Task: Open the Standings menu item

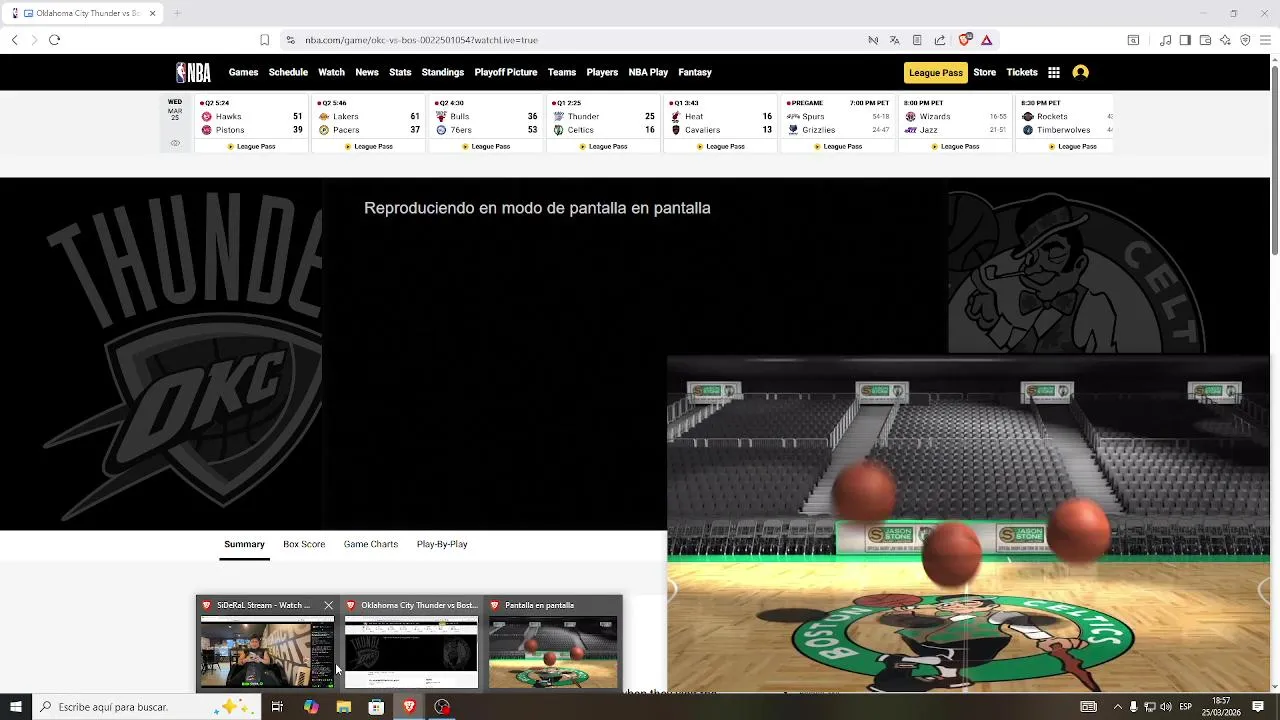Action: click(443, 72)
